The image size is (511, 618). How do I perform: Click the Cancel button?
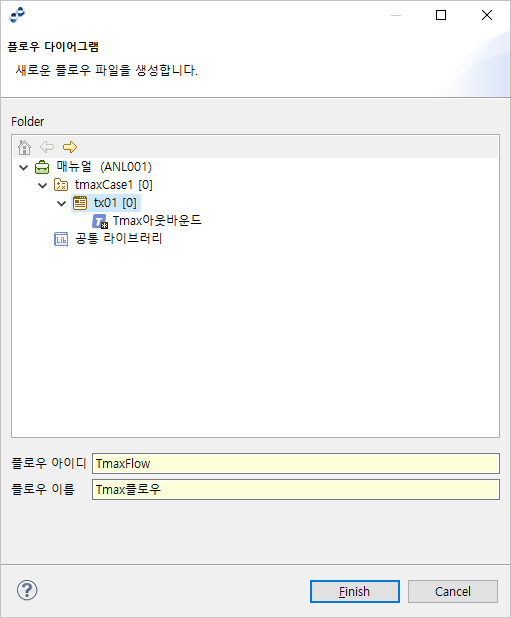tap(453, 591)
